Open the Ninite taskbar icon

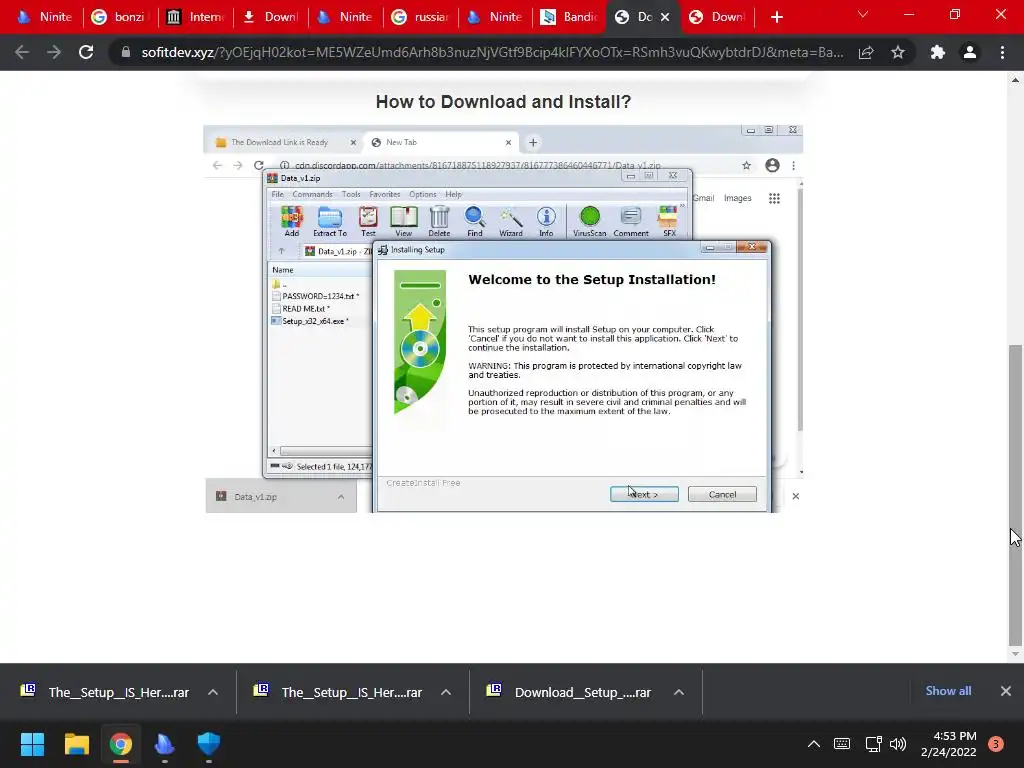click(x=165, y=744)
